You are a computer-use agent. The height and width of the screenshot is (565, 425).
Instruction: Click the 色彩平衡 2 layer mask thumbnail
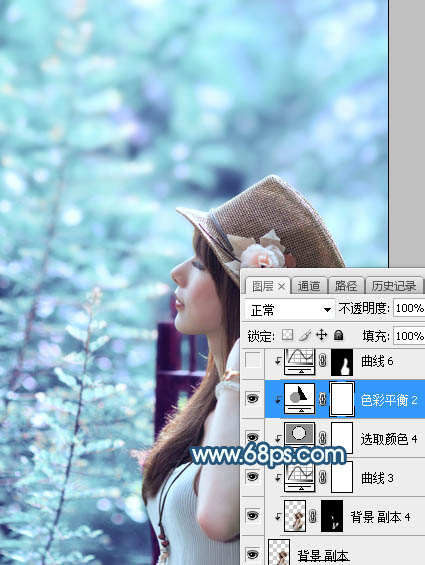click(342, 399)
